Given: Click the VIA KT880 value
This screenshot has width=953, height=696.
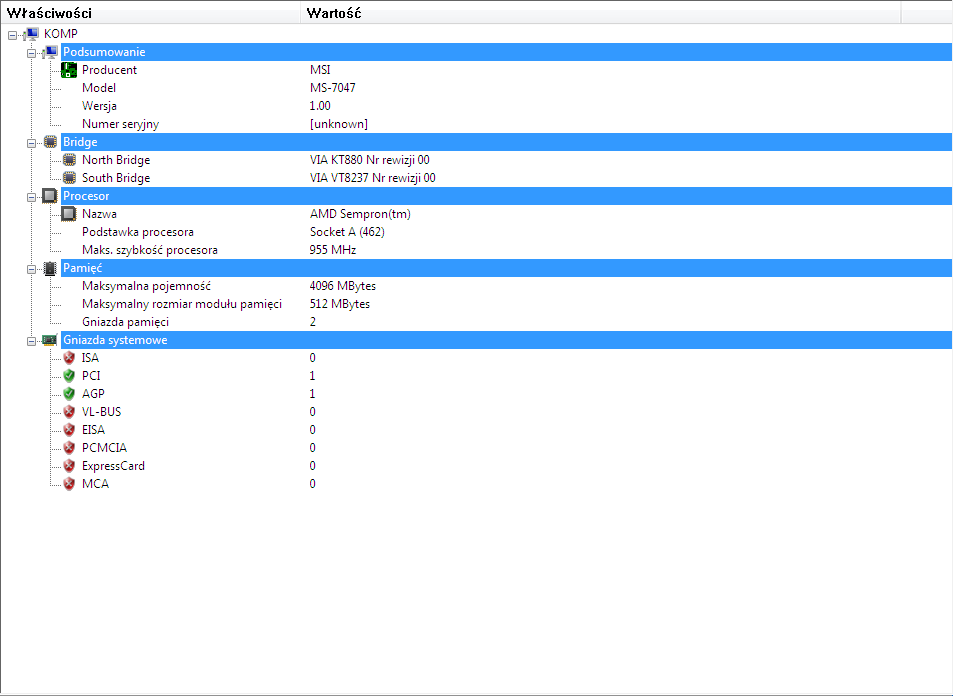Looking at the screenshot, I should 370,160.
